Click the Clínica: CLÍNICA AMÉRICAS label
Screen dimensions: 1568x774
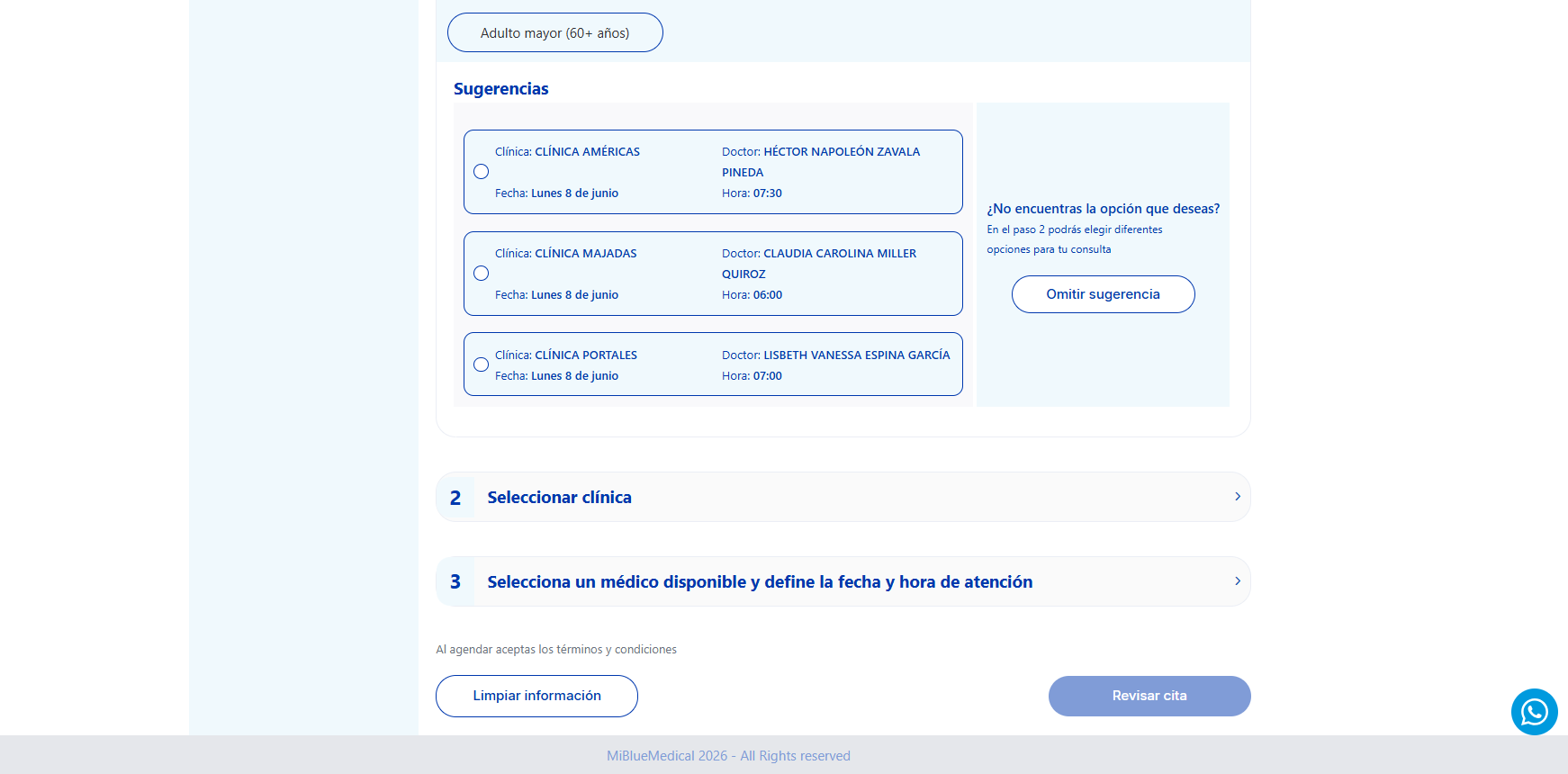pyautogui.click(x=567, y=152)
